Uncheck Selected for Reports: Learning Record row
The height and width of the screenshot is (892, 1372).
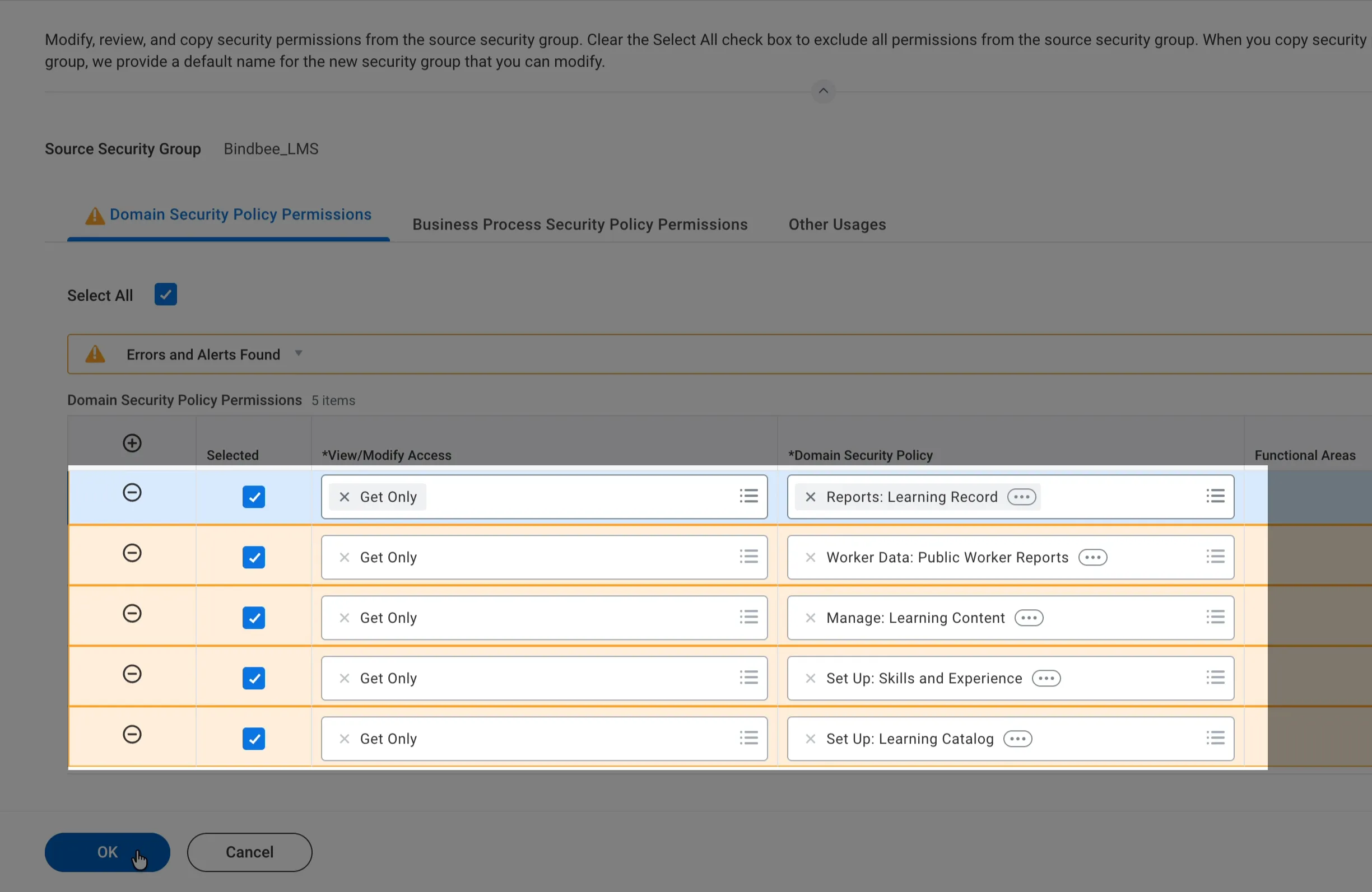(x=254, y=497)
